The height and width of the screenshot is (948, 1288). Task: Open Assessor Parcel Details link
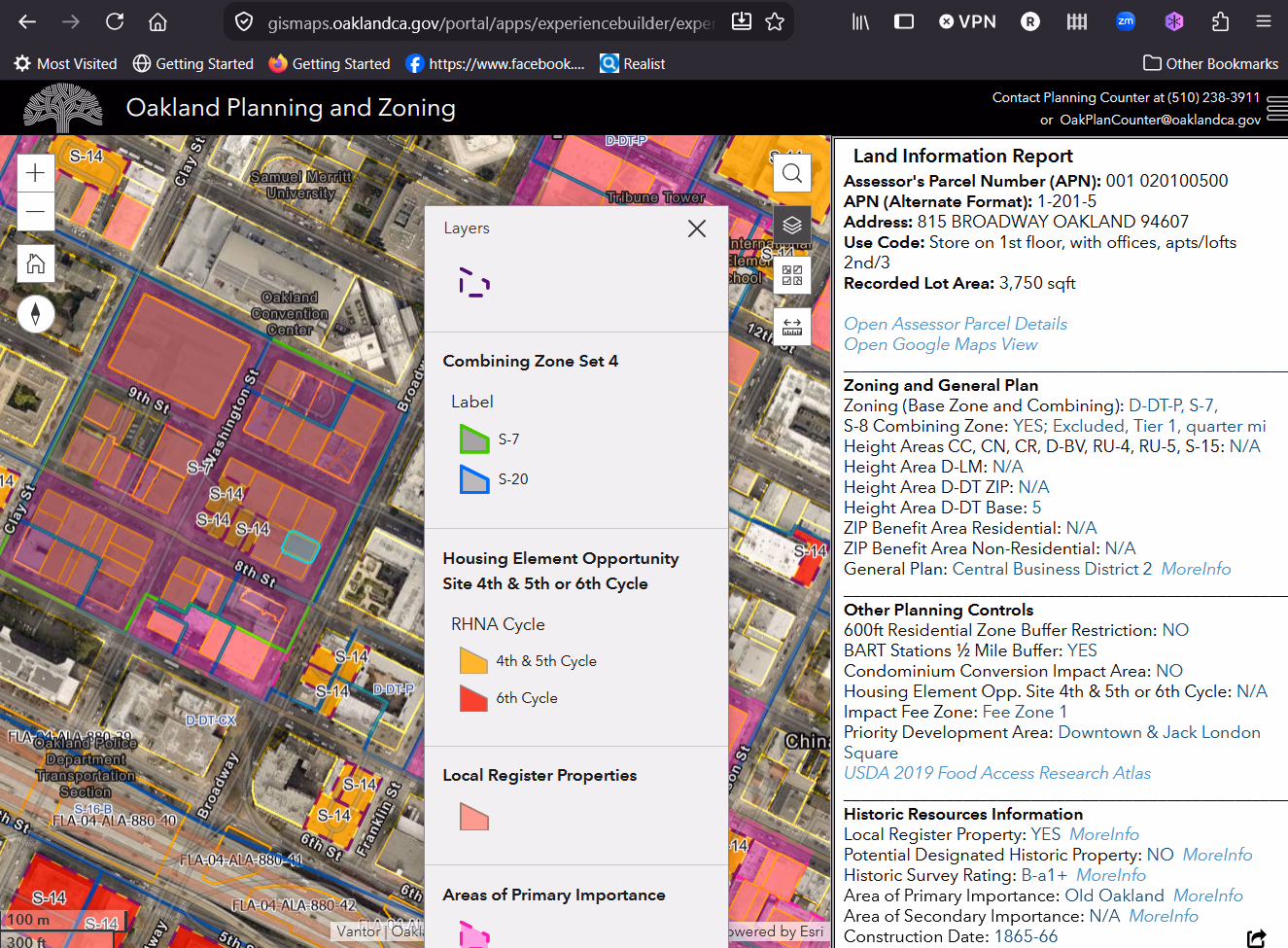click(956, 324)
